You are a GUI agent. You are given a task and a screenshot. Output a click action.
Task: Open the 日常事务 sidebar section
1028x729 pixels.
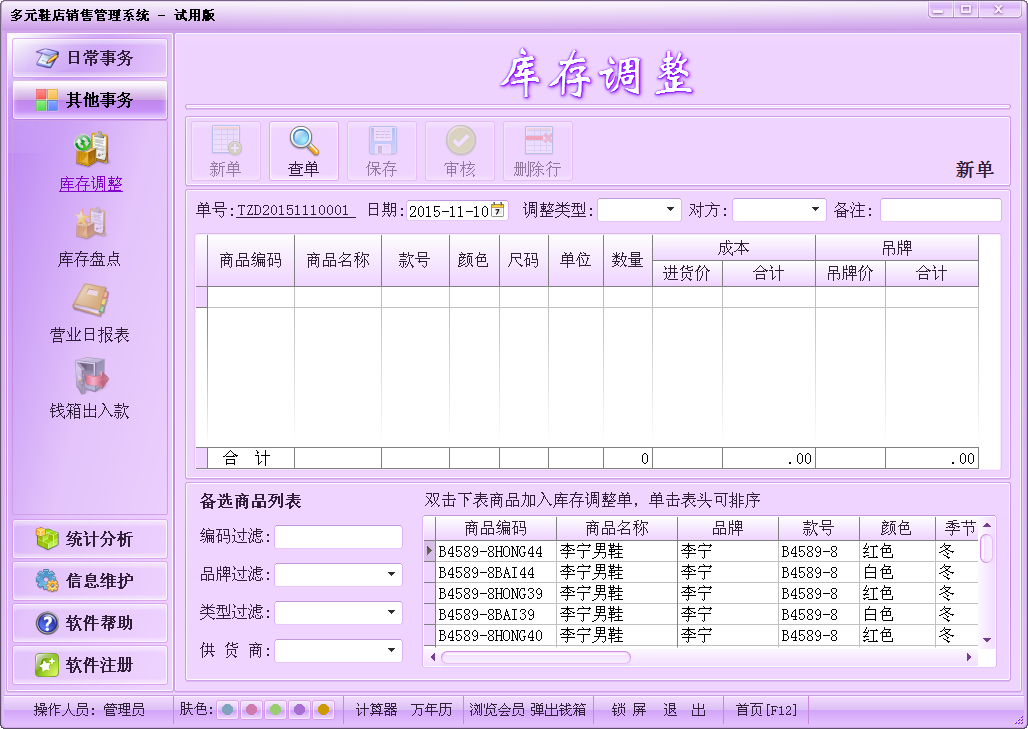tap(90, 58)
